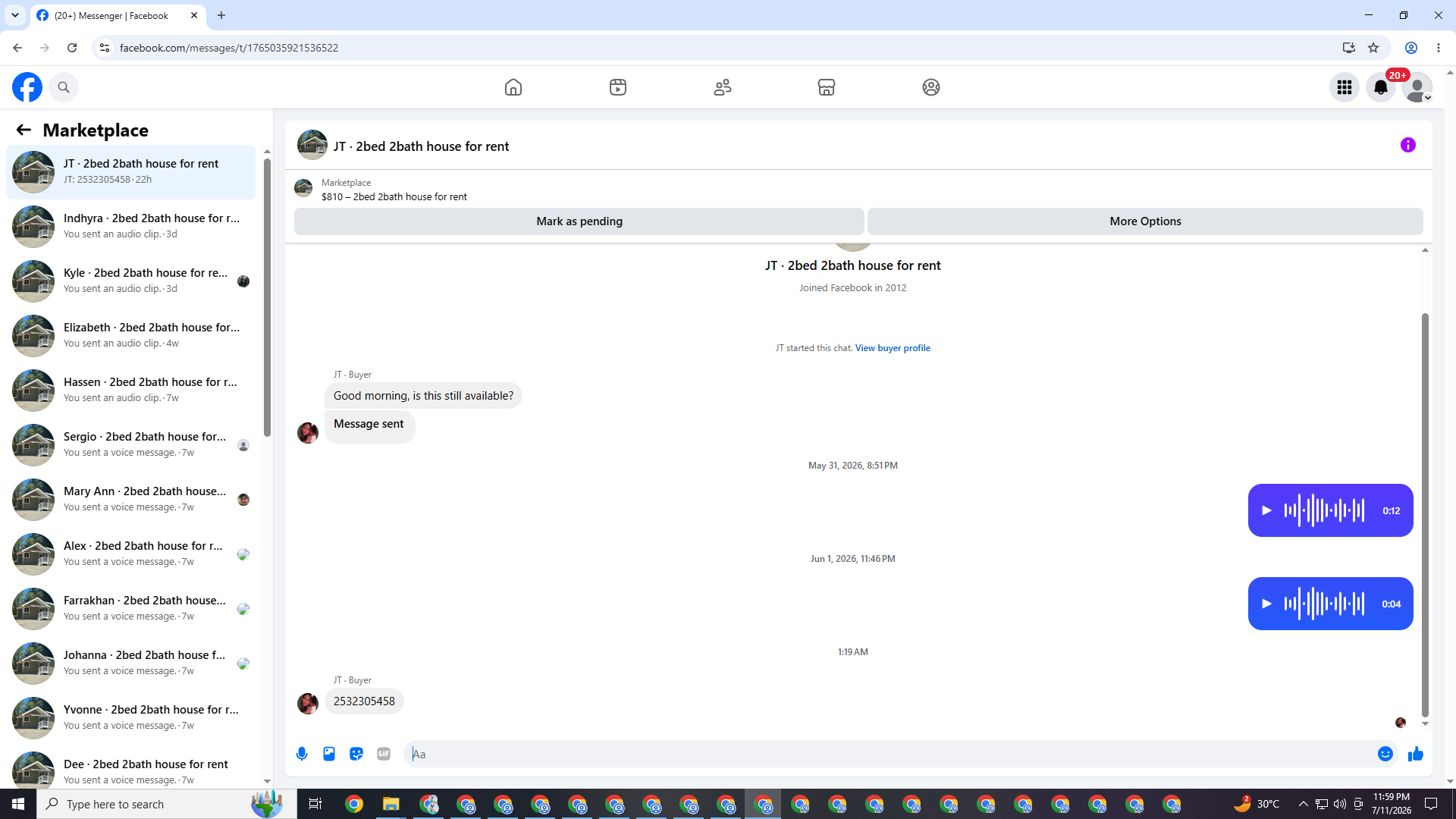Open the Marketplace storefront icon

pyautogui.click(x=827, y=87)
